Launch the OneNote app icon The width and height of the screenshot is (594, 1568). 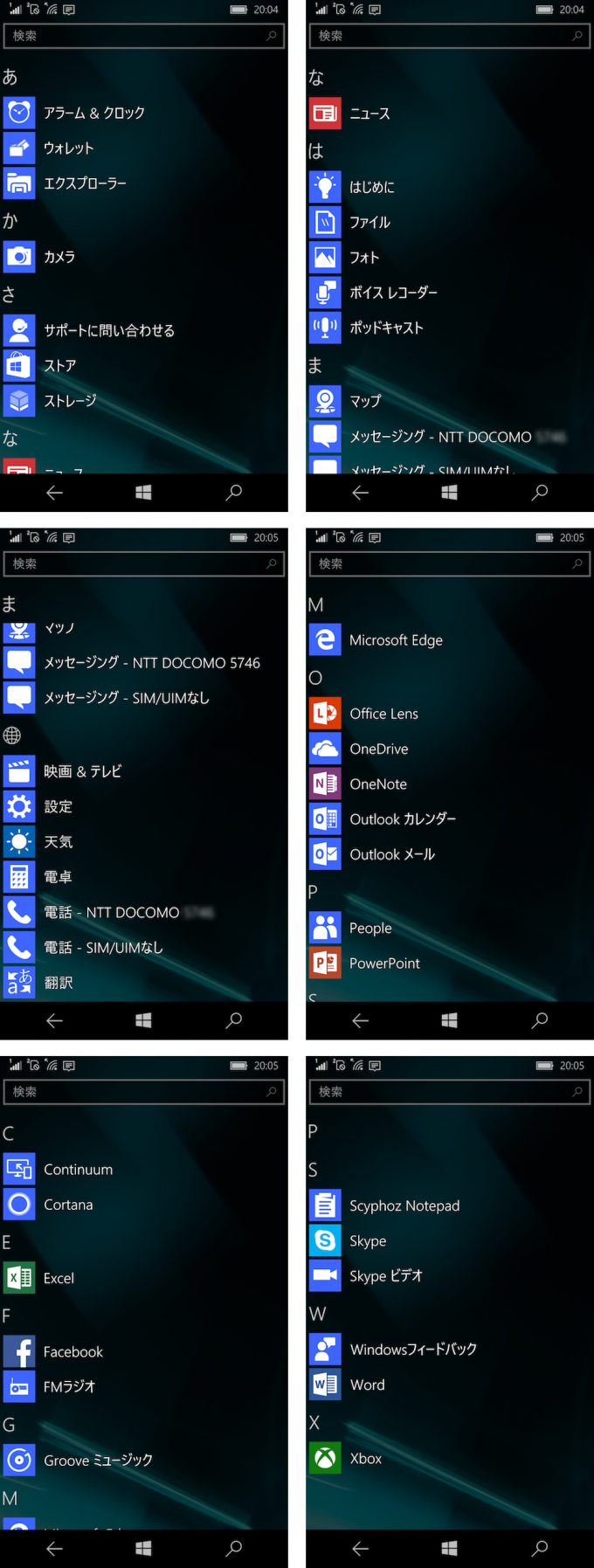[x=325, y=784]
